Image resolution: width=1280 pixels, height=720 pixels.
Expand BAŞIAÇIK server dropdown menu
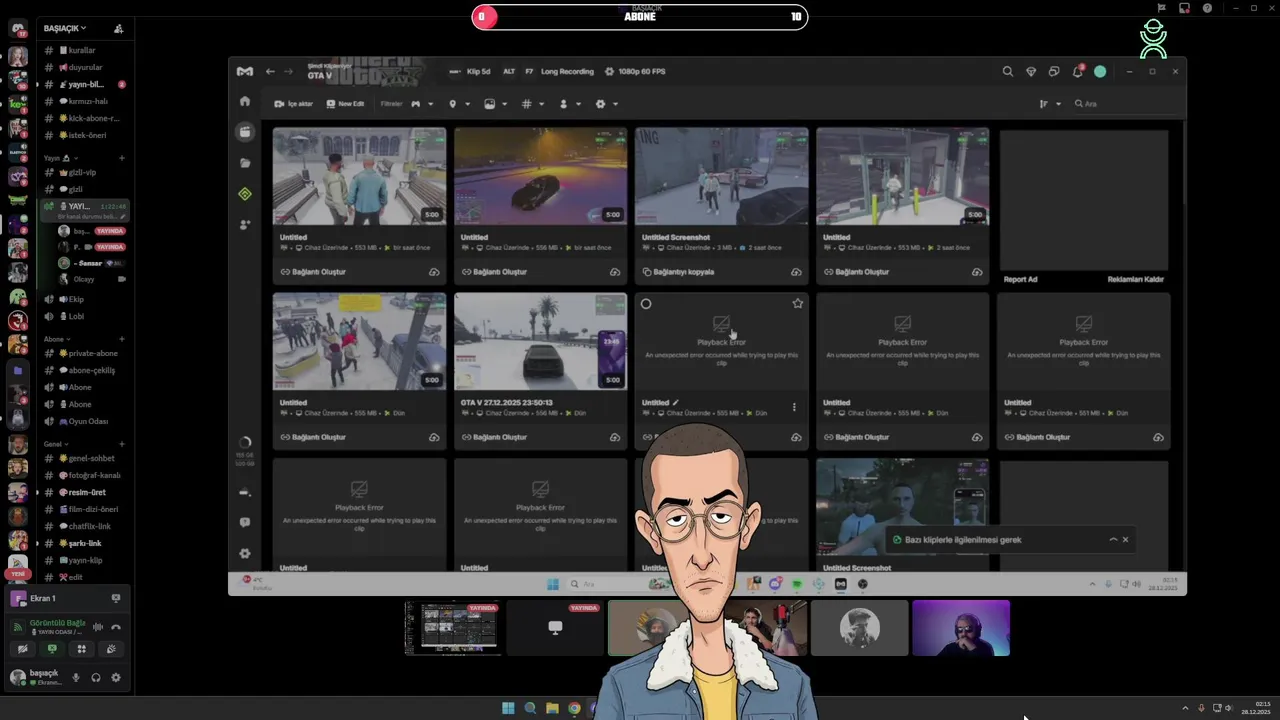pos(65,28)
